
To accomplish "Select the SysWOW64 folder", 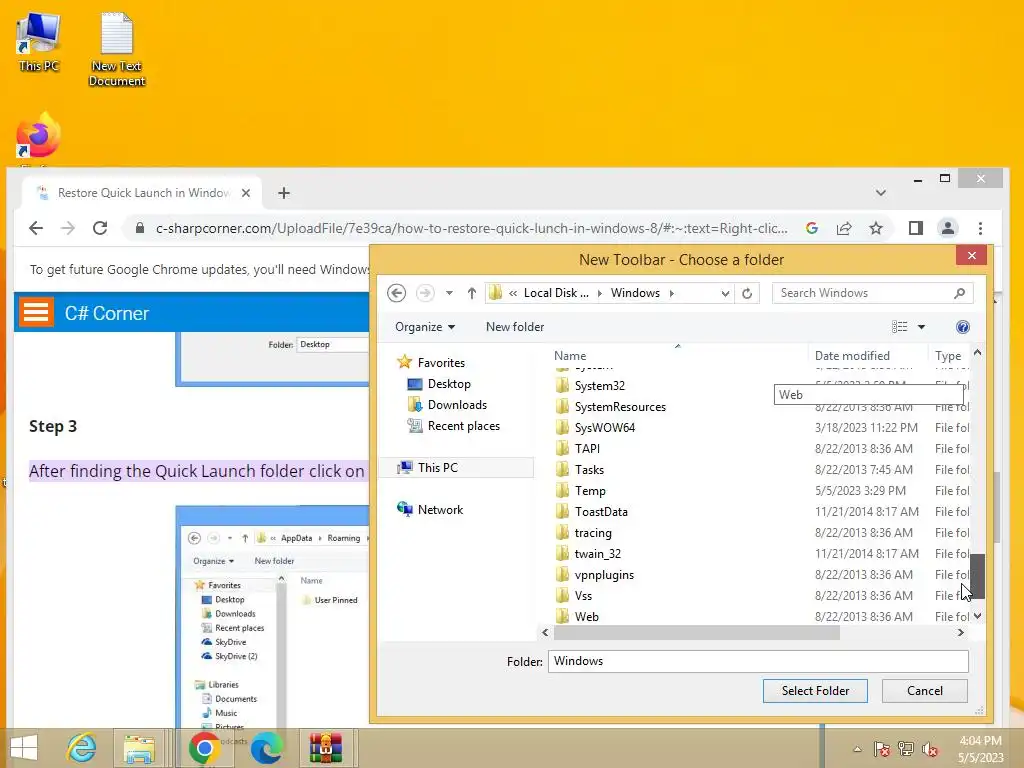I will (605, 428).
